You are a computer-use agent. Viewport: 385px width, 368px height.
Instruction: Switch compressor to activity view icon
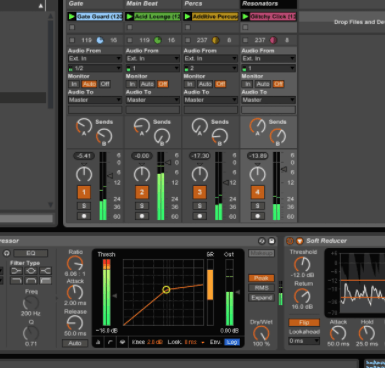(x=122, y=342)
